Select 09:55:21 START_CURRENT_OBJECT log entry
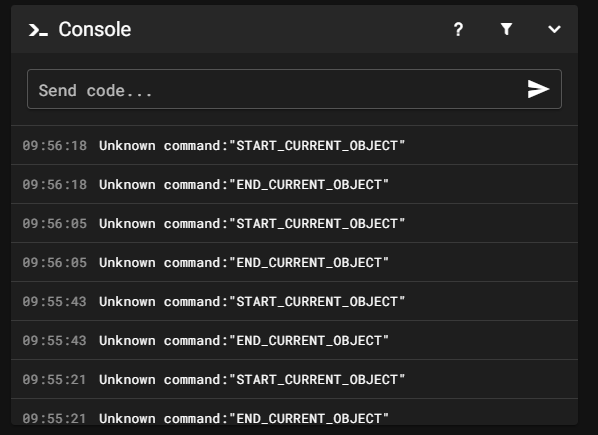The width and height of the screenshot is (598, 435). 294,379
